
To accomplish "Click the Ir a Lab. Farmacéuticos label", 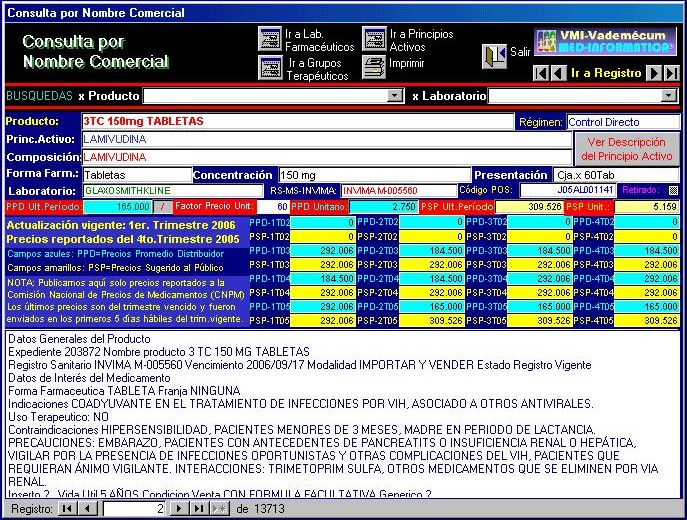I will pyautogui.click(x=319, y=40).
